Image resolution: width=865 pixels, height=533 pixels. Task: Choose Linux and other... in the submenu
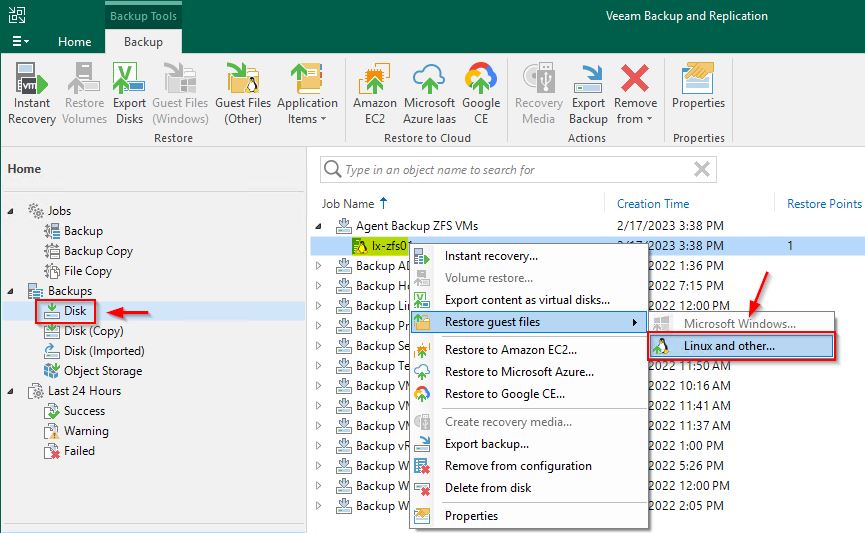(x=741, y=346)
